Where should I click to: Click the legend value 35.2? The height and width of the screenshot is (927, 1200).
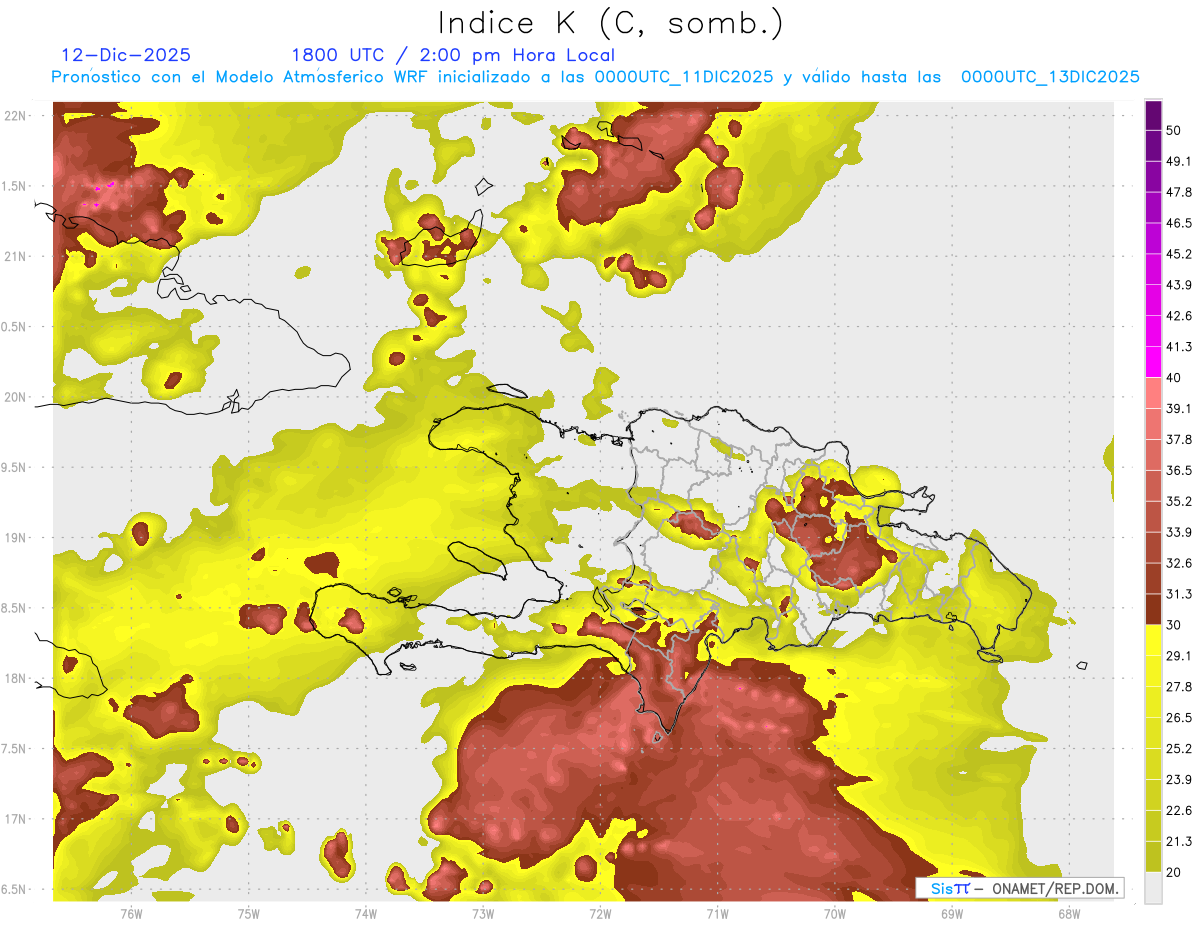(x=1179, y=501)
